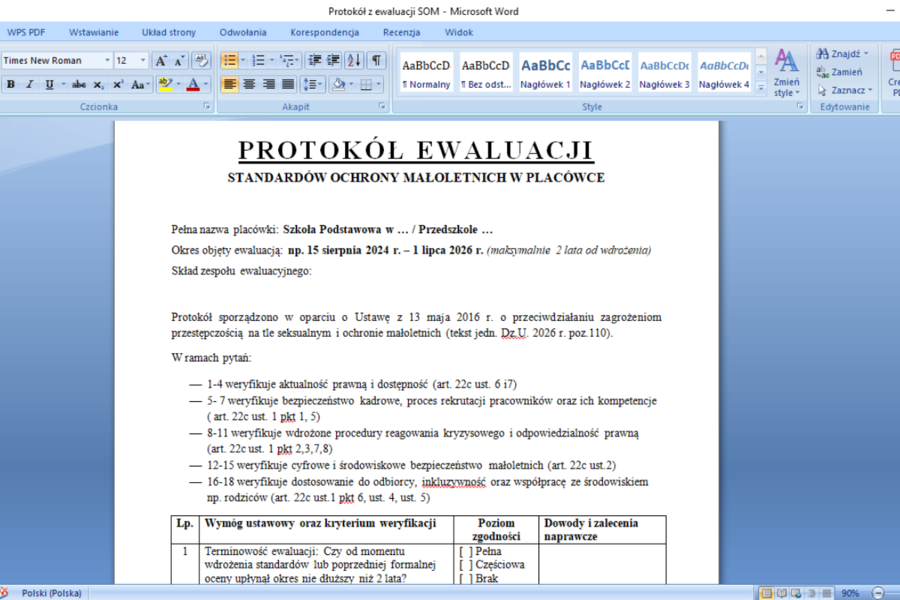Toggle justify text alignment
This screenshot has height=600, width=900.
click(x=288, y=84)
